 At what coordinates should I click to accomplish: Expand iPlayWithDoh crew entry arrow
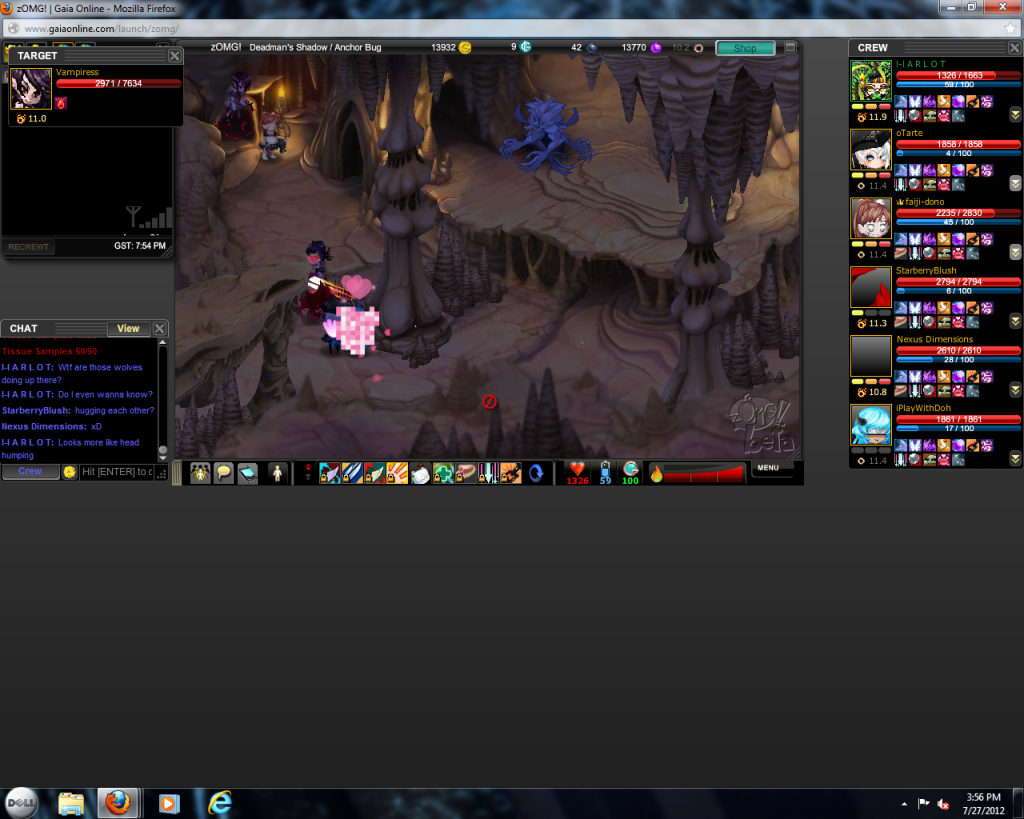pyautogui.click(x=1016, y=459)
